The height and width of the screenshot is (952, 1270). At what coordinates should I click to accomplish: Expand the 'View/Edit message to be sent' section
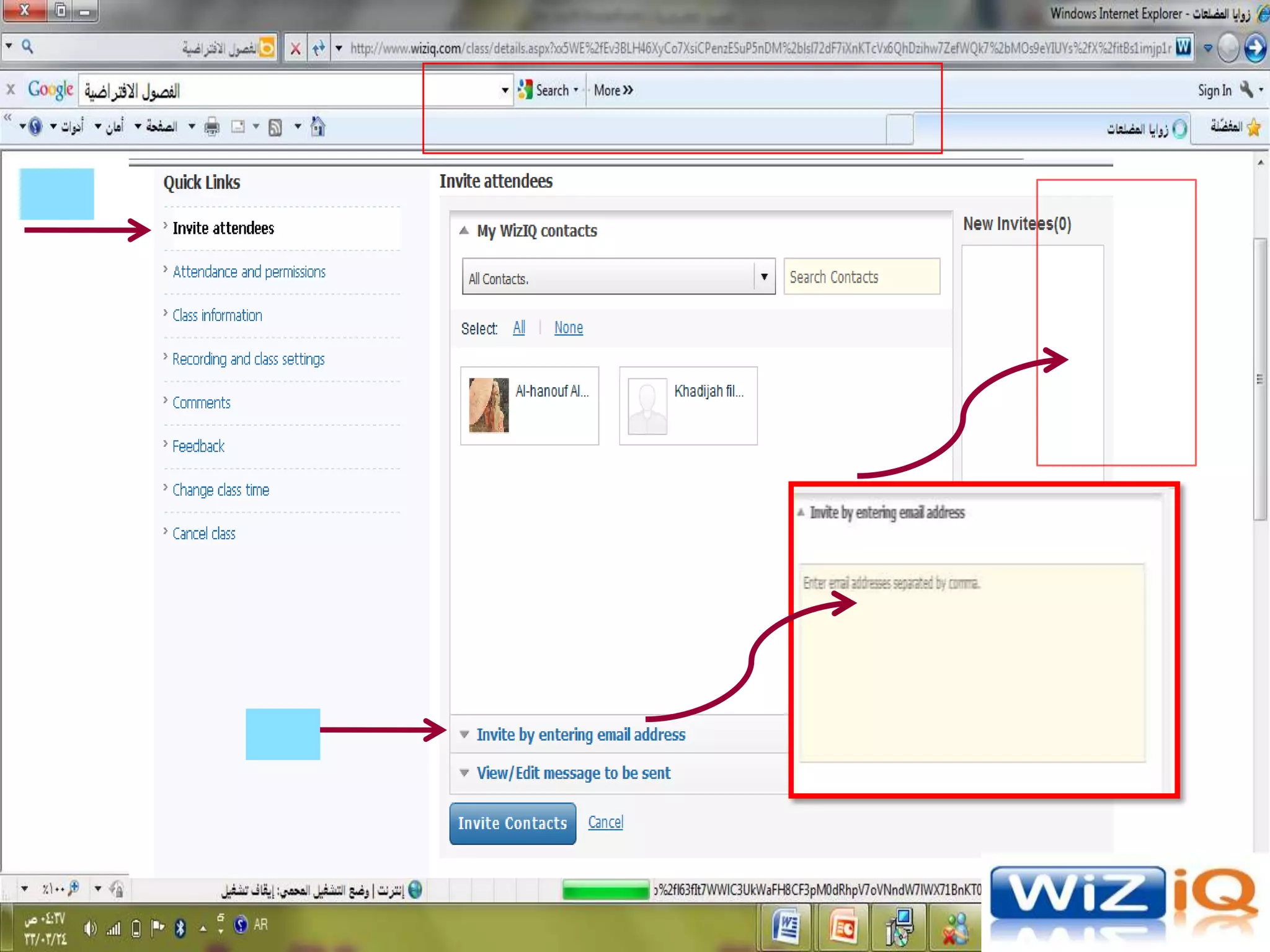(x=572, y=773)
